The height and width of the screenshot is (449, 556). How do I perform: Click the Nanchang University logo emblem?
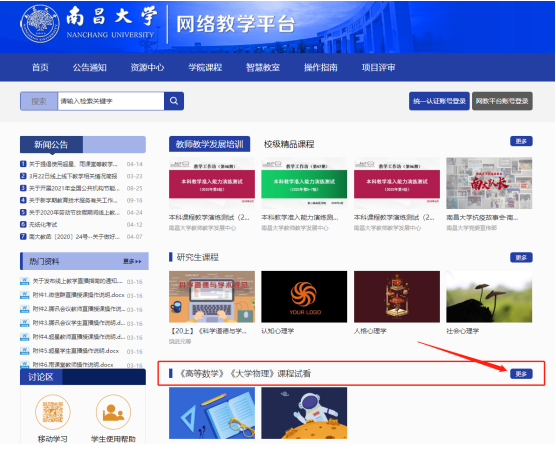[40, 24]
